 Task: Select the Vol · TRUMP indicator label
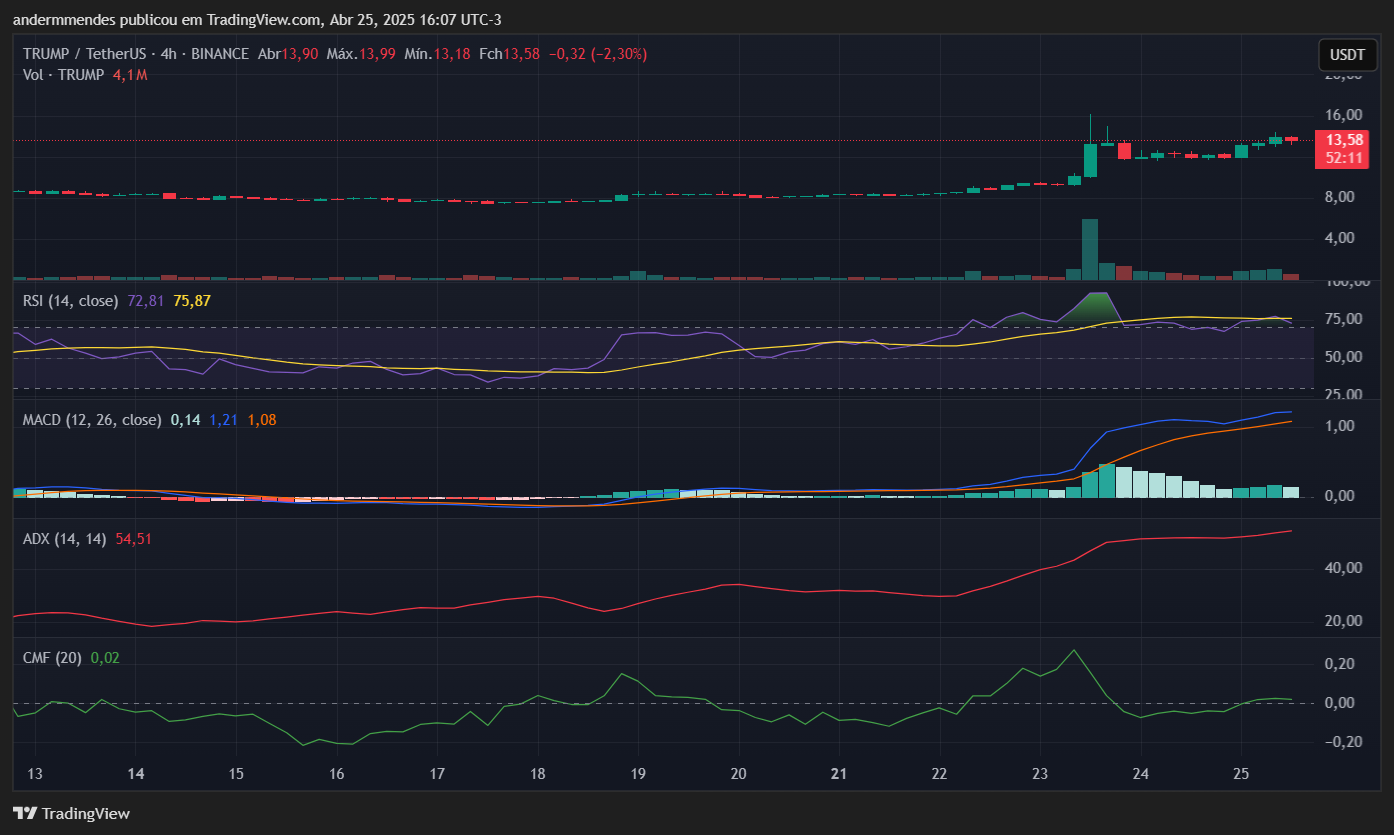[x=63, y=75]
